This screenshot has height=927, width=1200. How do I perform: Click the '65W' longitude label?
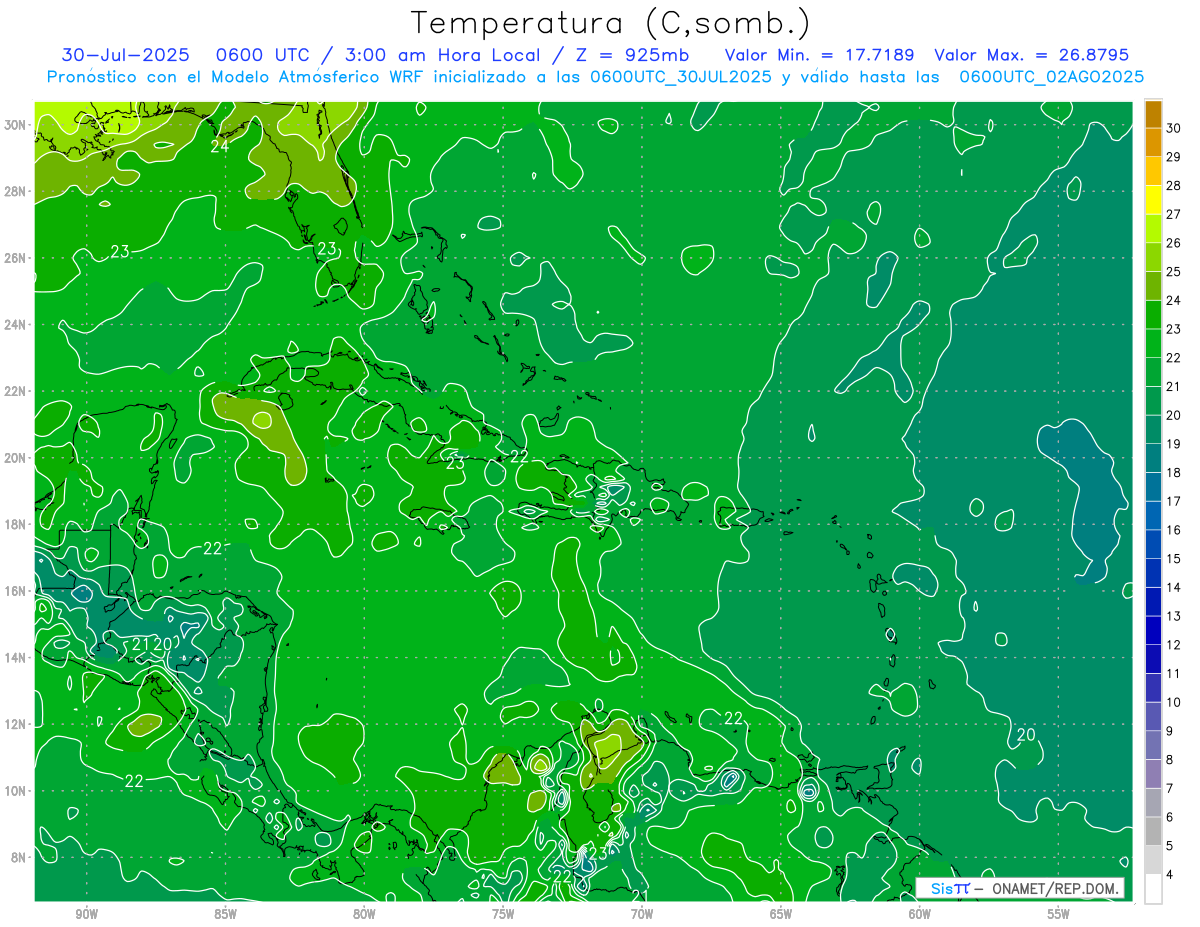point(781,913)
